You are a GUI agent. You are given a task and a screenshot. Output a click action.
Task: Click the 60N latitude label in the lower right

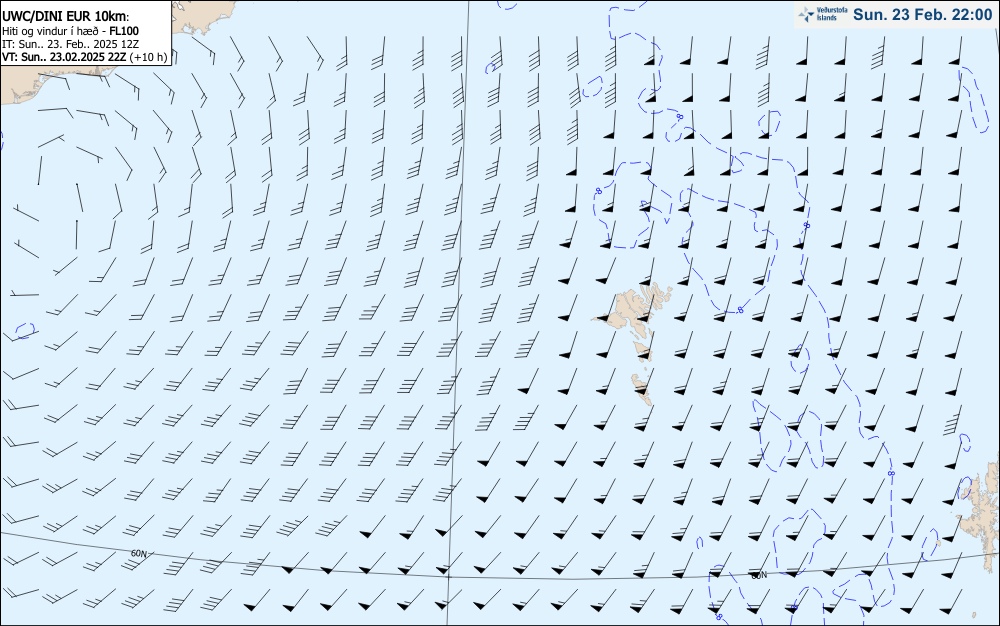[x=759, y=575]
